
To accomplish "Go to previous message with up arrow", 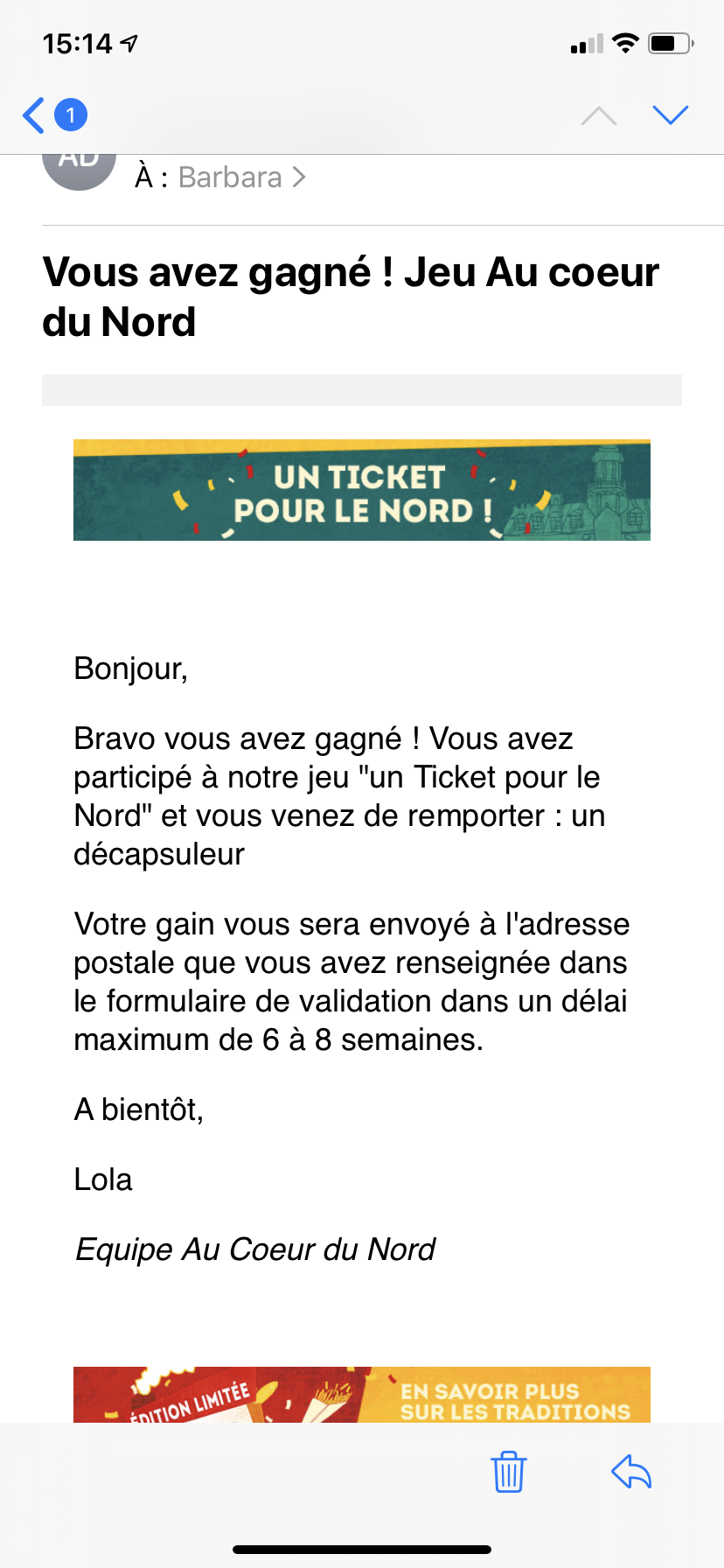I will click(x=599, y=115).
